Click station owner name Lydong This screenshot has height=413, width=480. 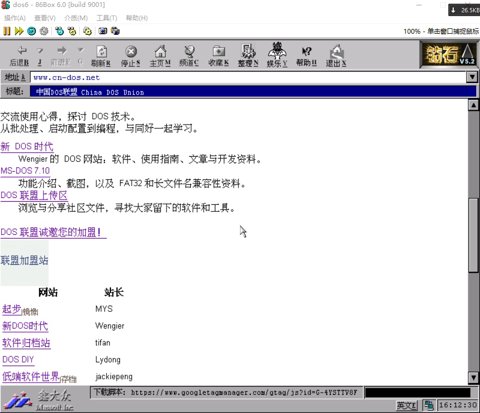point(108,360)
